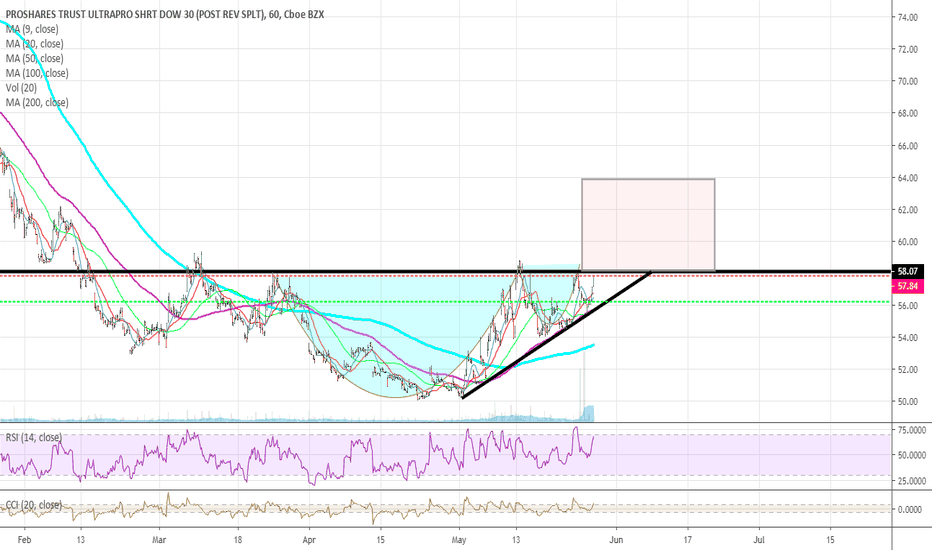Click the CCI (20, close) indicator label
The height and width of the screenshot is (550, 932).
click(x=33, y=505)
